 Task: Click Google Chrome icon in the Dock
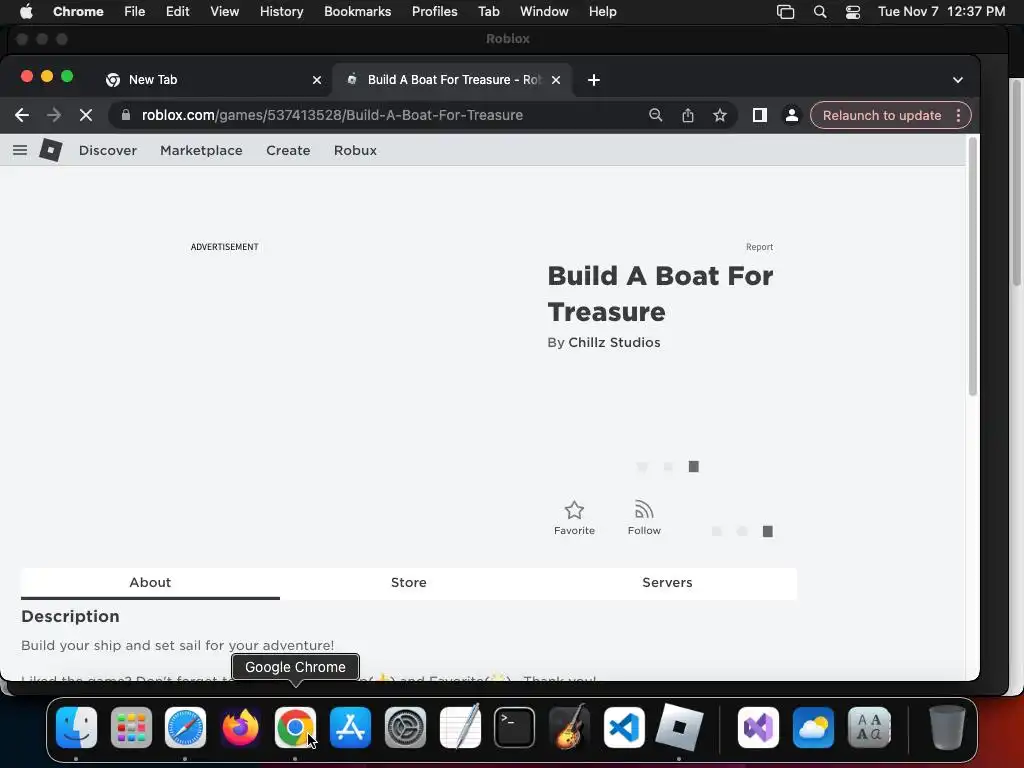(295, 727)
